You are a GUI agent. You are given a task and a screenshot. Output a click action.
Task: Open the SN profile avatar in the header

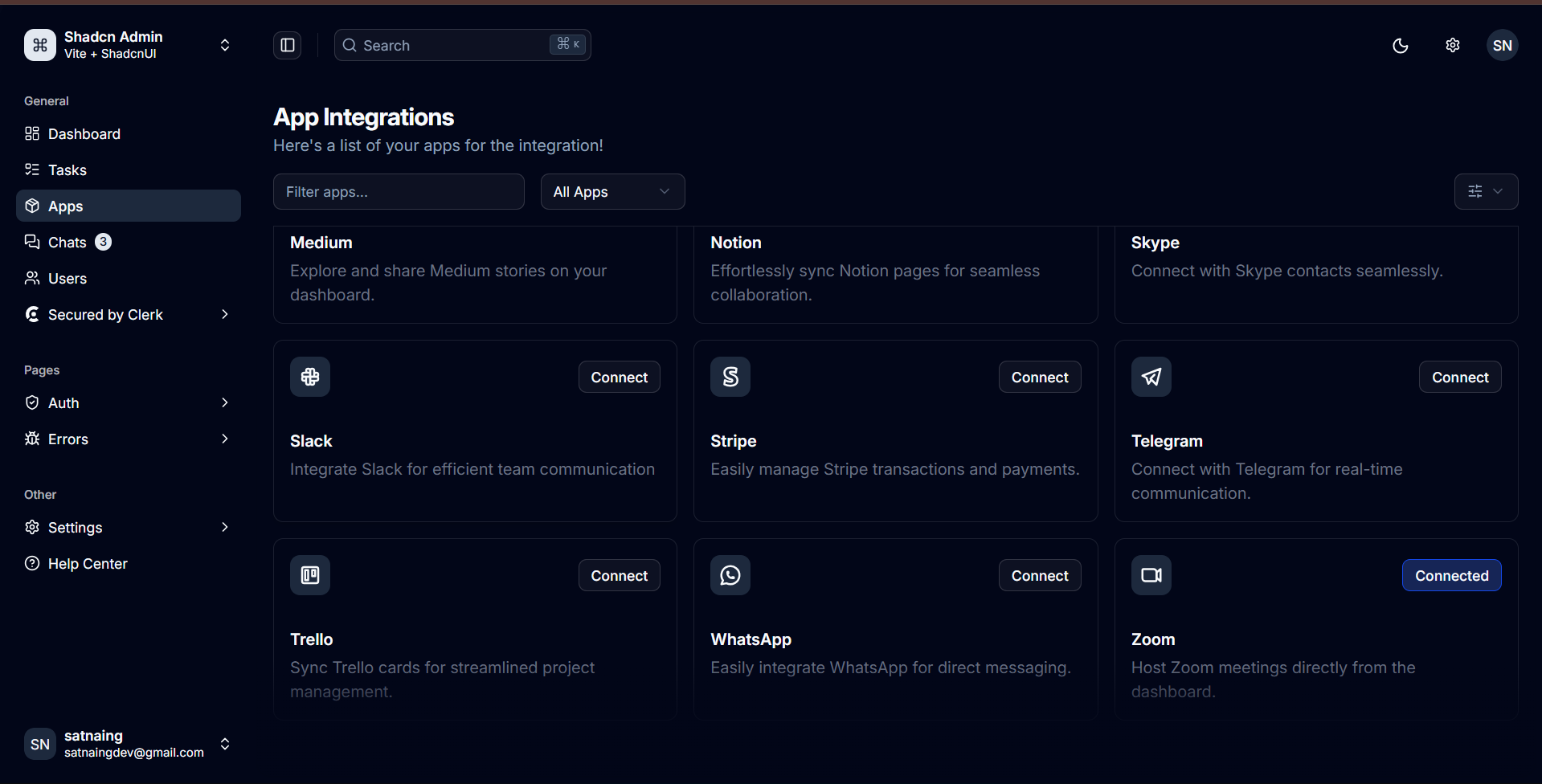(1503, 46)
